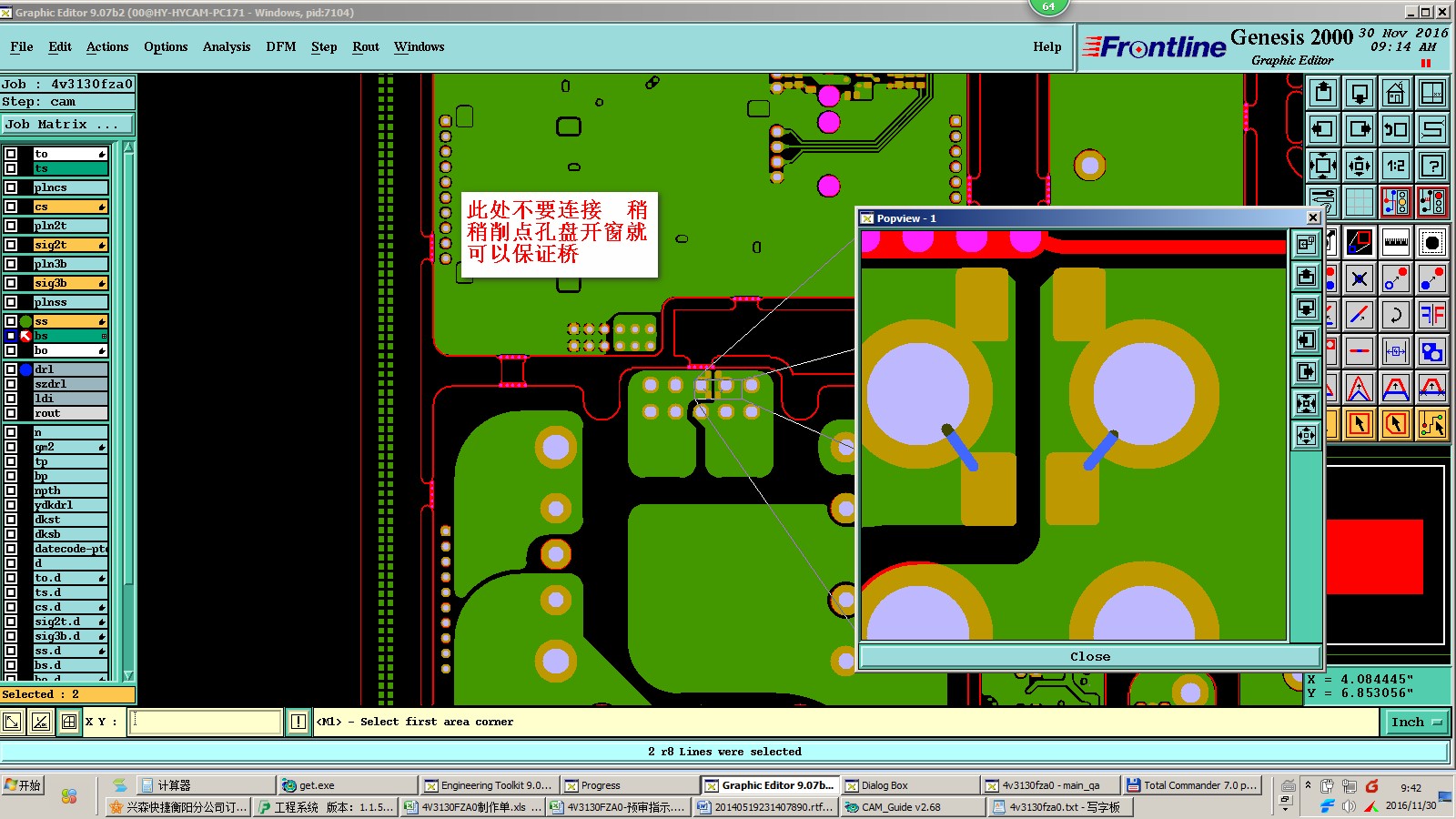Image resolution: width=1456 pixels, height=819 pixels.
Task: Click the arrow on layer gm2 row
Action: point(102,448)
